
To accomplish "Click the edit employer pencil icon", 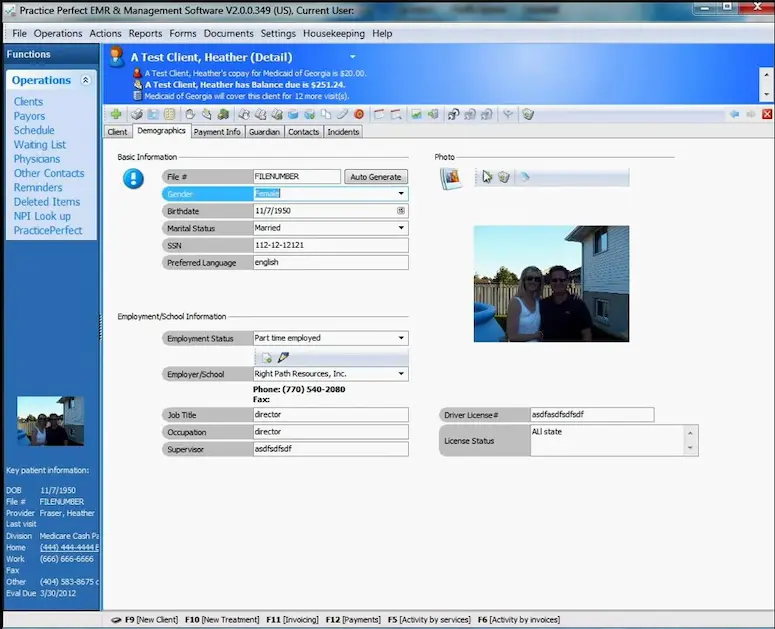I will 283,357.
